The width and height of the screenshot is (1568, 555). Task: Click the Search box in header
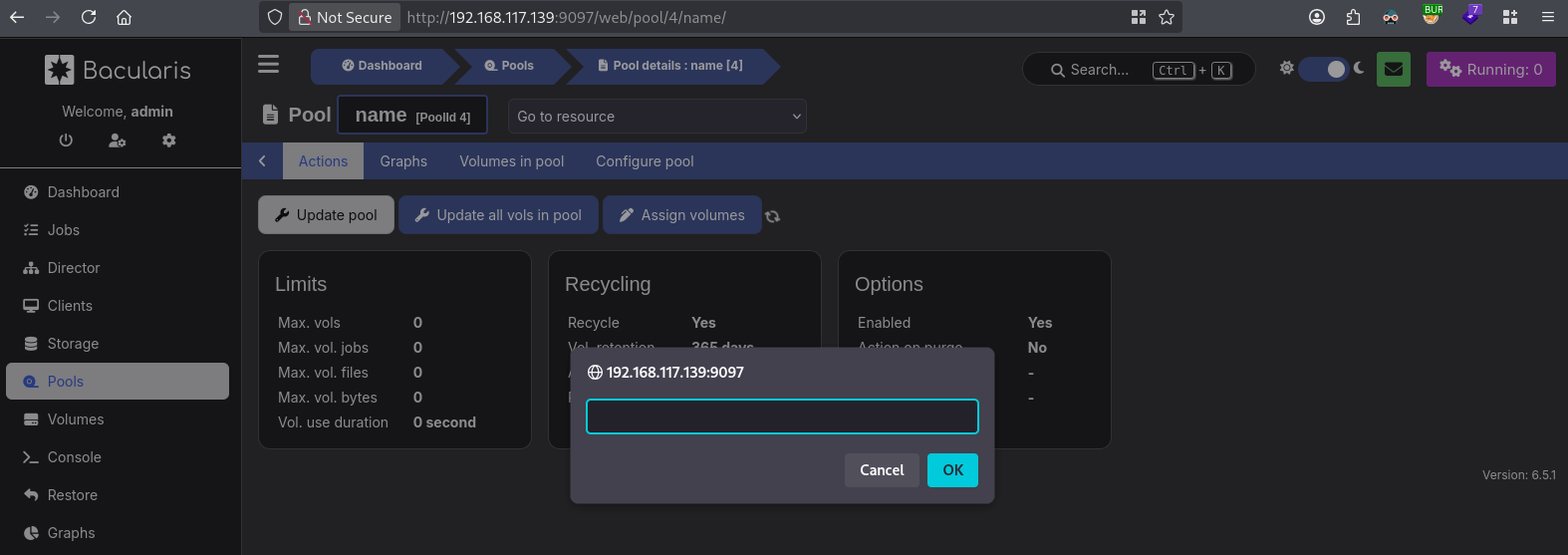[x=1139, y=70]
